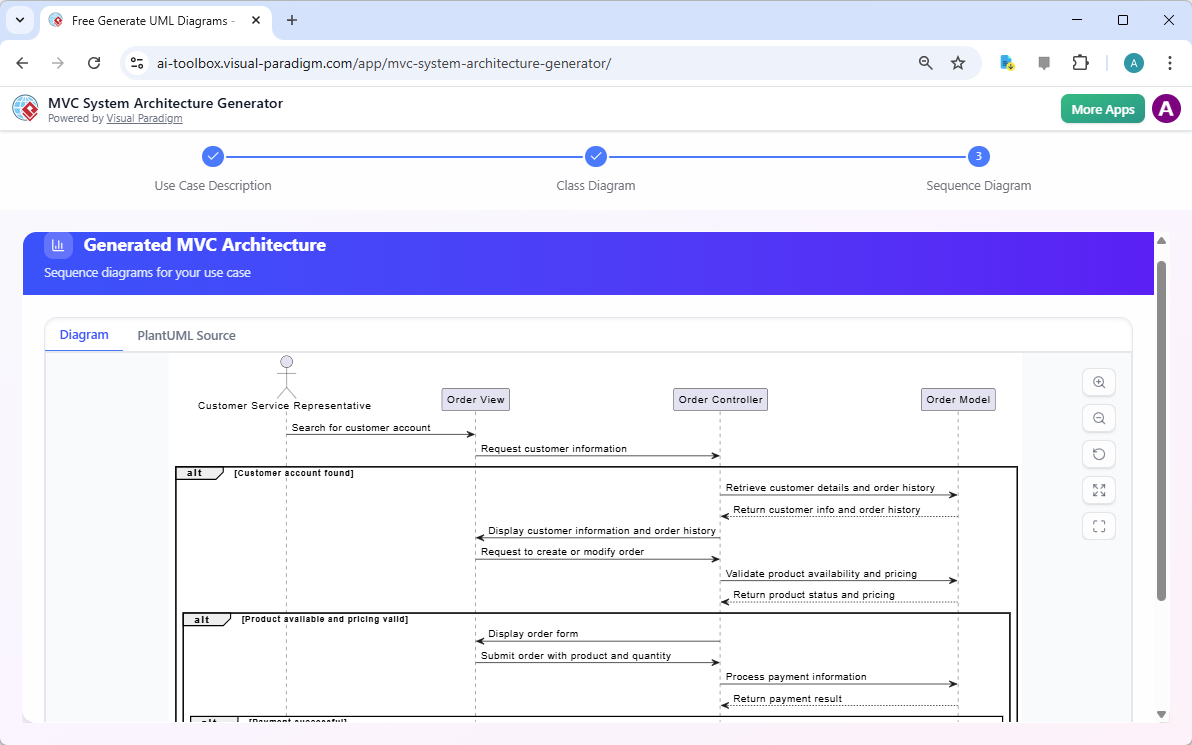Viewport: 1192px width, 745px height.
Task: Reset the diagram view orientation
Action: (1098, 454)
